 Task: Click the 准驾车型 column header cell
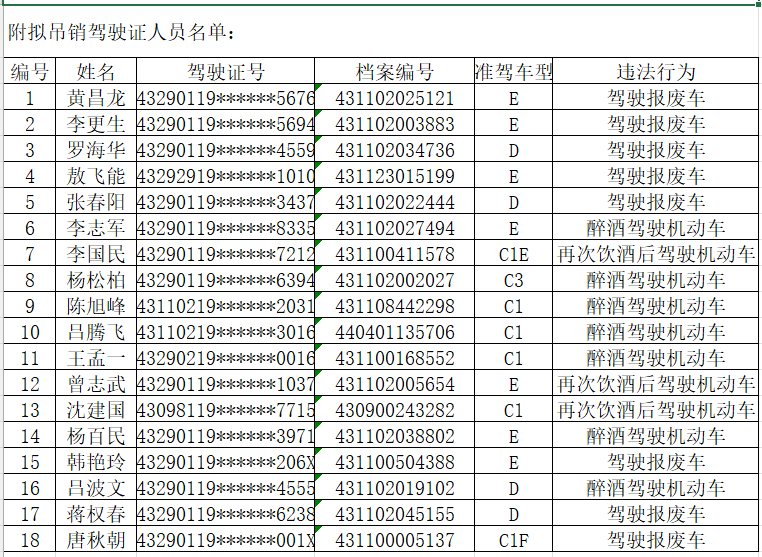[x=514, y=71]
